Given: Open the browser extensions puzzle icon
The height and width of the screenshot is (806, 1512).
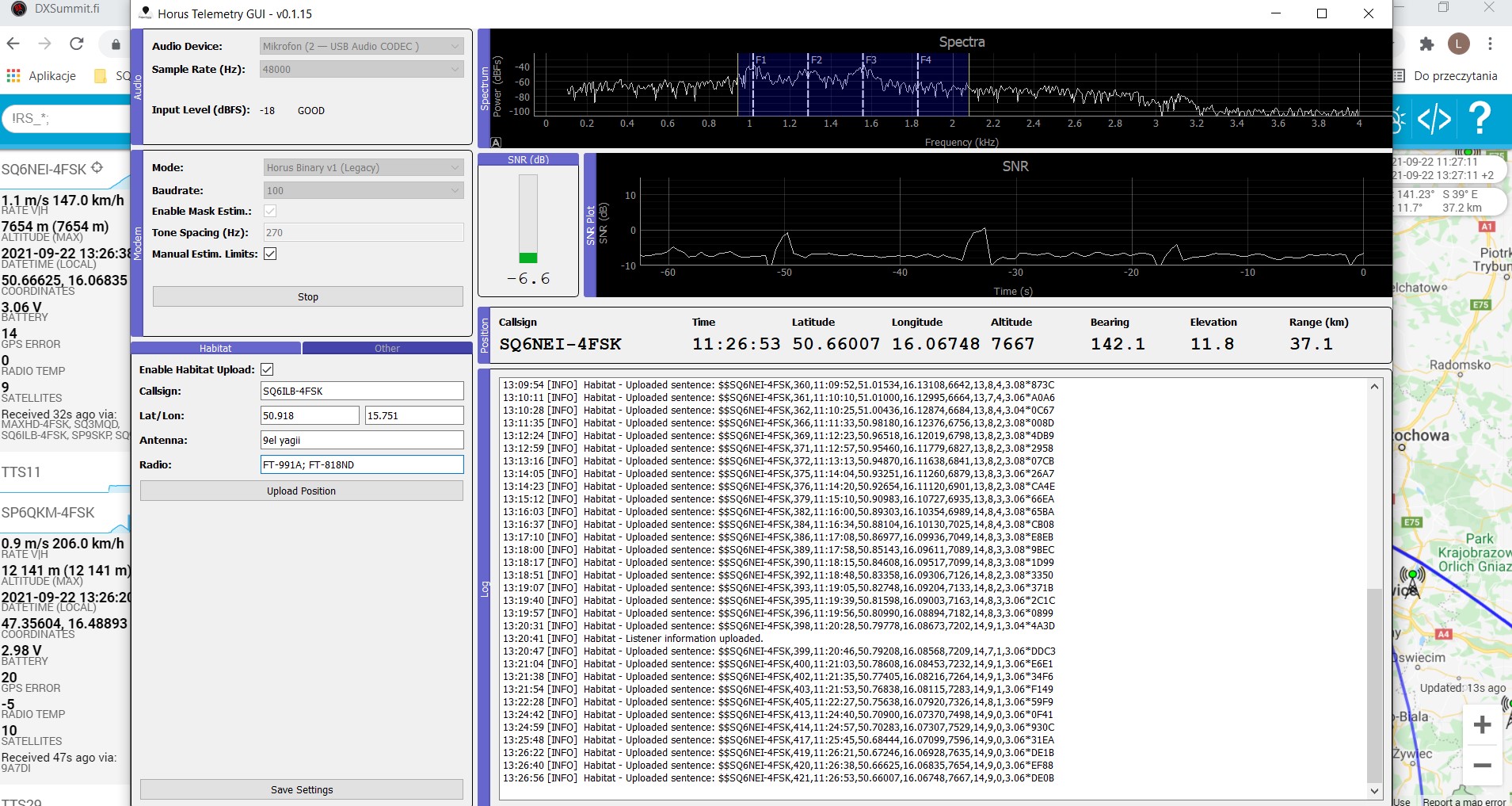Looking at the screenshot, I should pos(1426,44).
